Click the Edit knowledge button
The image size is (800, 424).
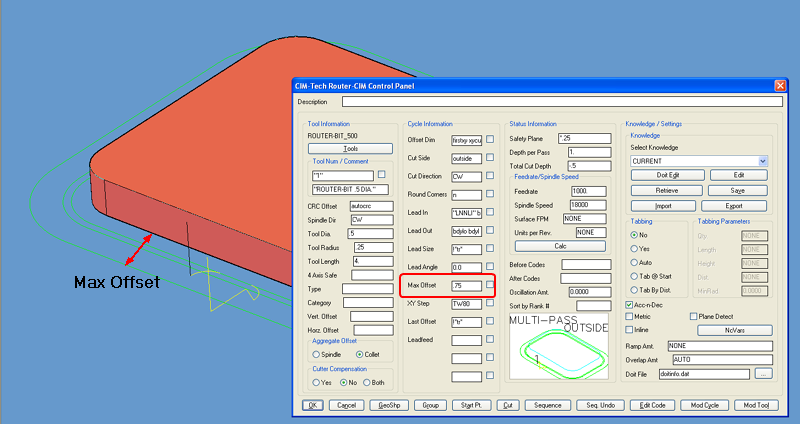point(738,175)
